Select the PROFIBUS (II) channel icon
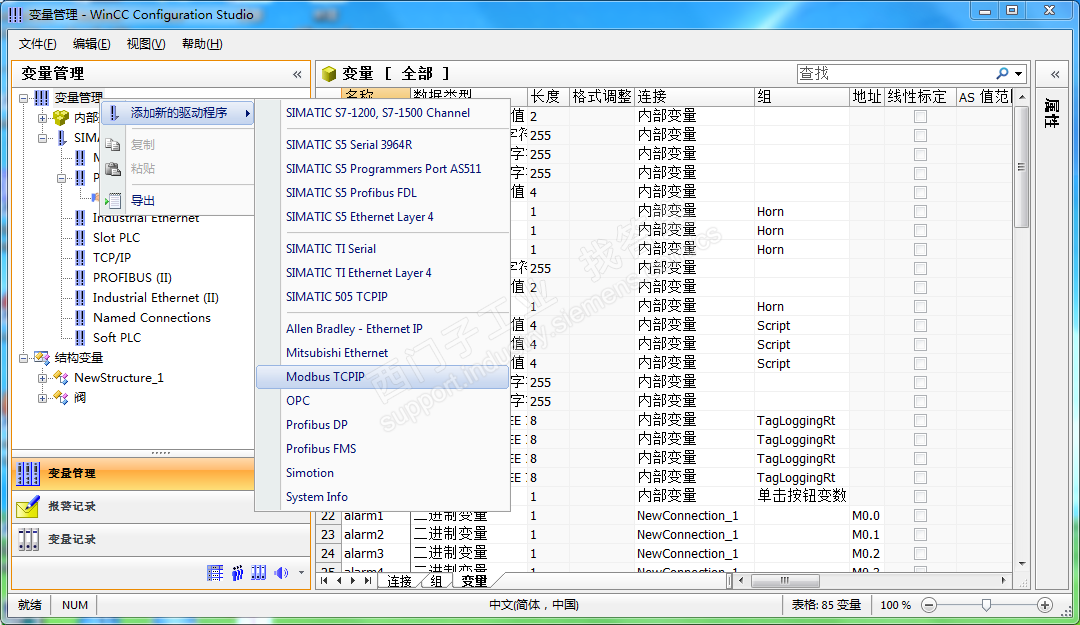 coord(81,278)
